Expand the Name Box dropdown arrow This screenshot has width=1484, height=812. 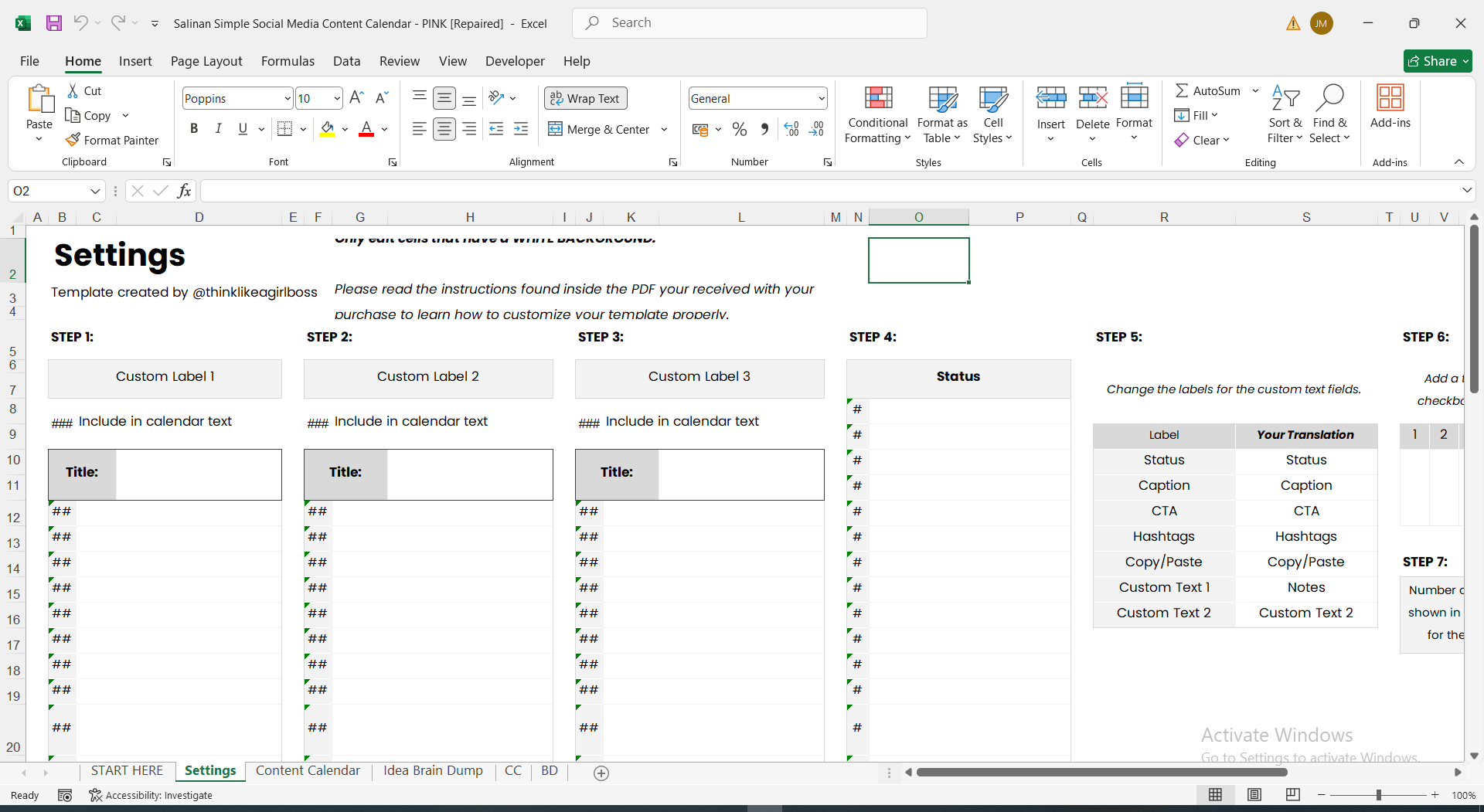pyautogui.click(x=95, y=191)
